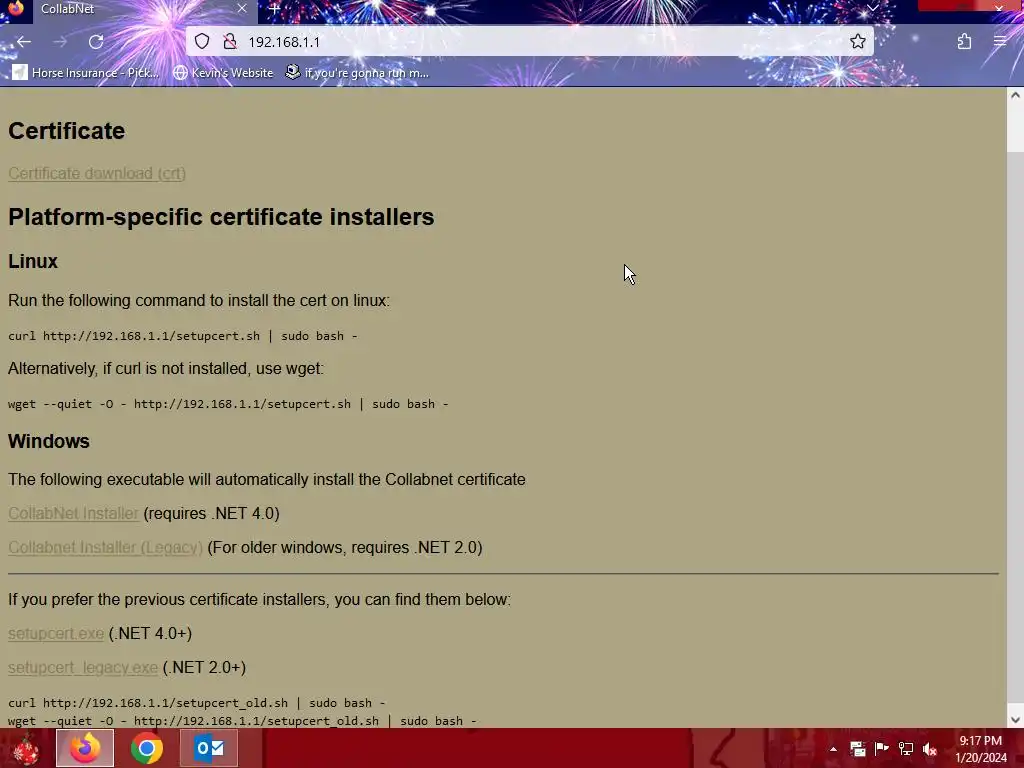
Task: Click the muted volume tray icon
Action: point(930,749)
